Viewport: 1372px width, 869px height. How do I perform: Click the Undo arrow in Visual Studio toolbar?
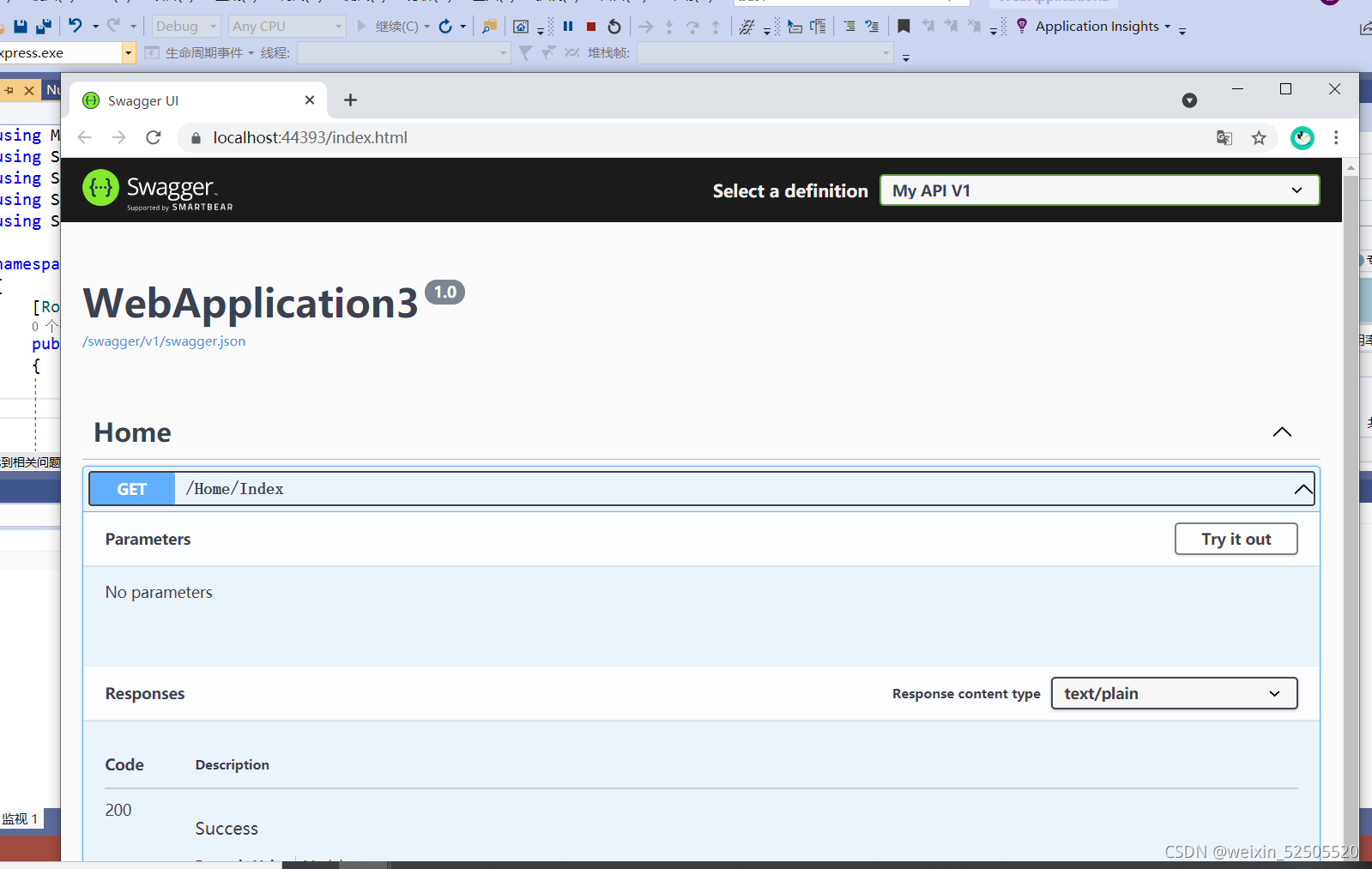coord(76,26)
